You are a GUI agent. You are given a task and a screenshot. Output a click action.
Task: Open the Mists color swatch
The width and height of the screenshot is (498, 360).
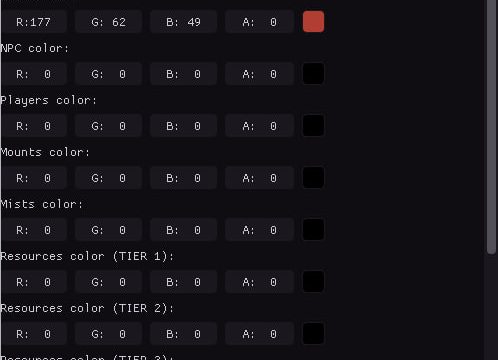(x=313, y=230)
